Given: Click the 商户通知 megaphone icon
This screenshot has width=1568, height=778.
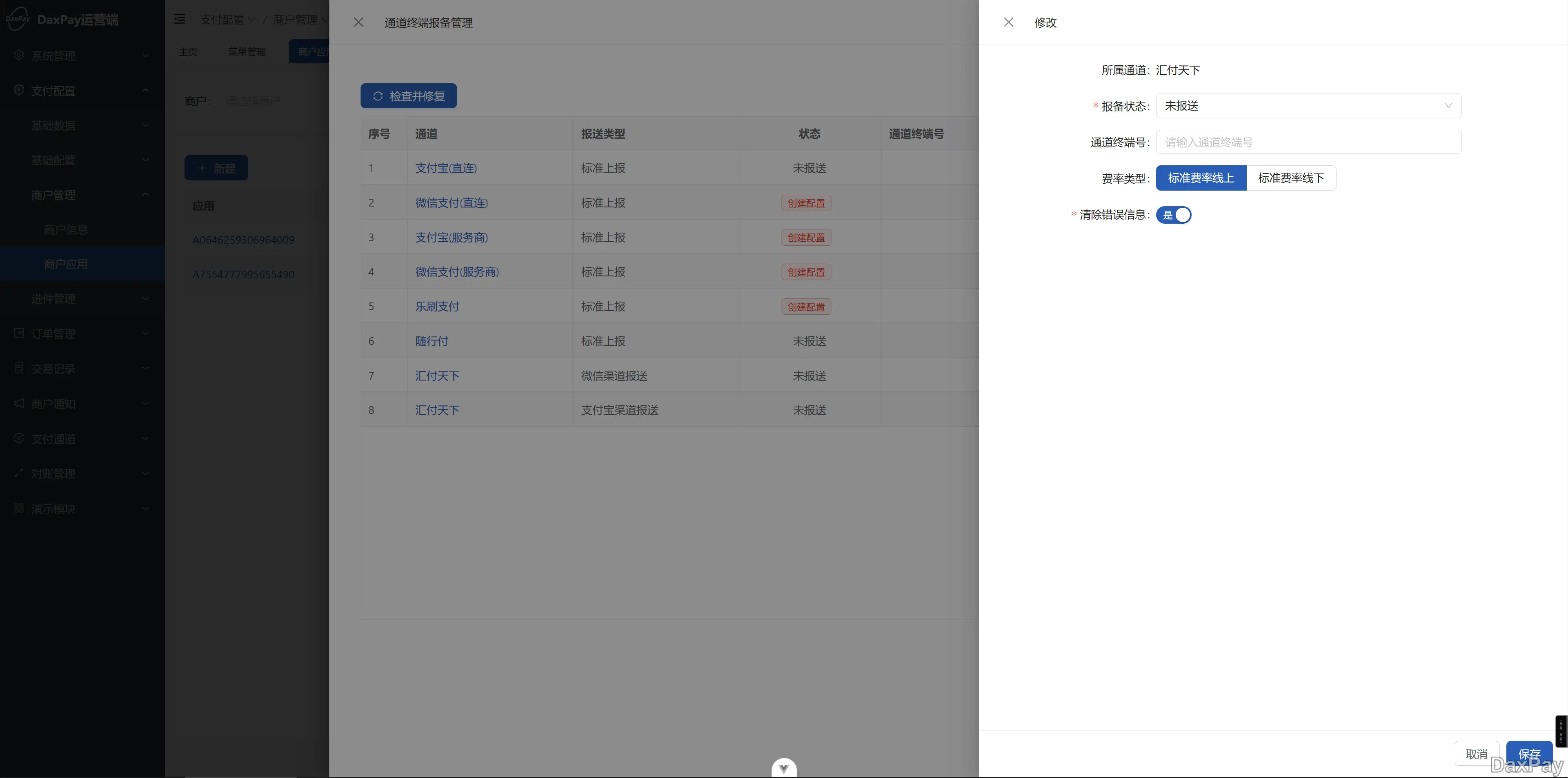Looking at the screenshot, I should 19,404.
